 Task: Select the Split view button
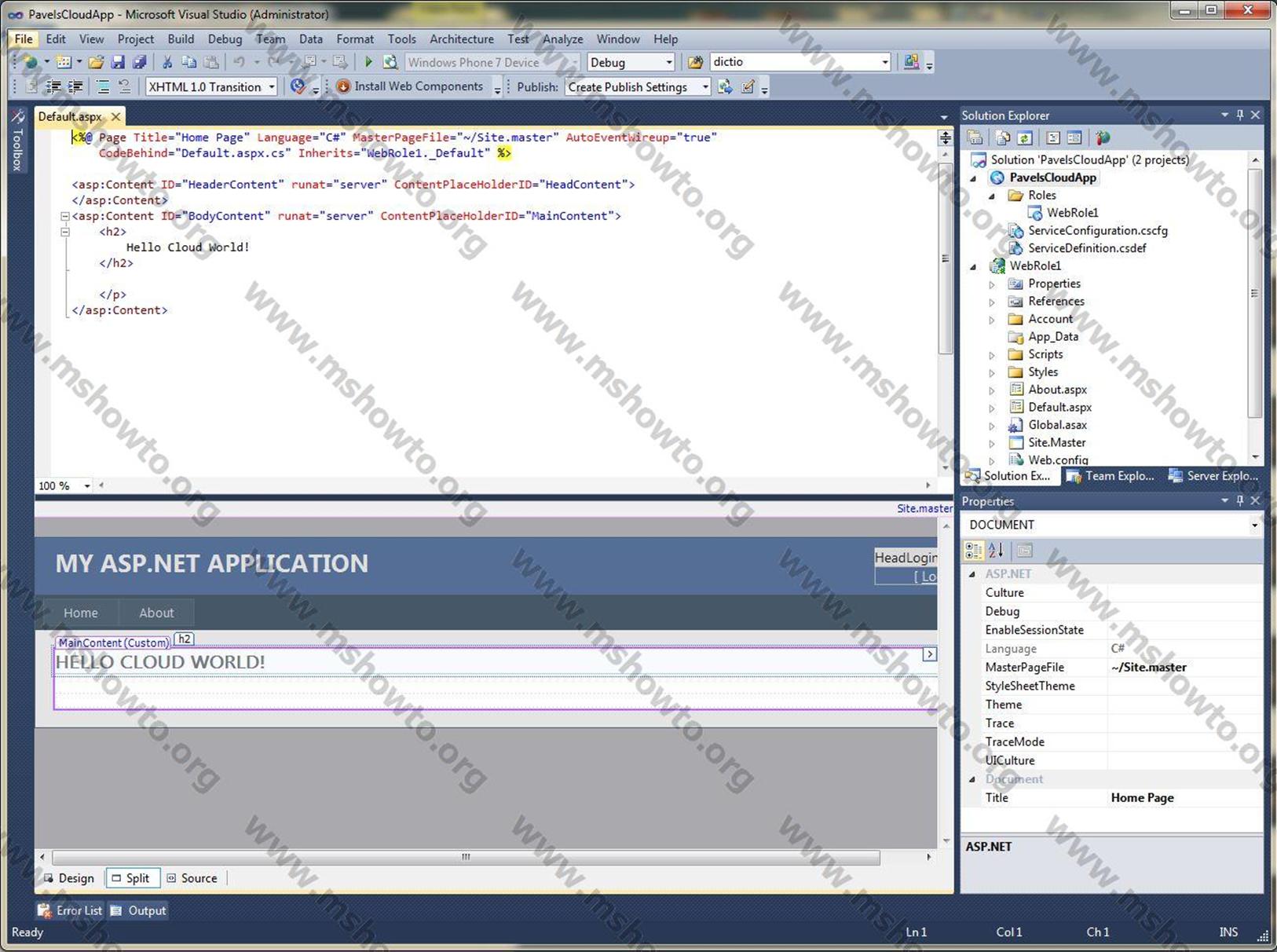tap(131, 878)
